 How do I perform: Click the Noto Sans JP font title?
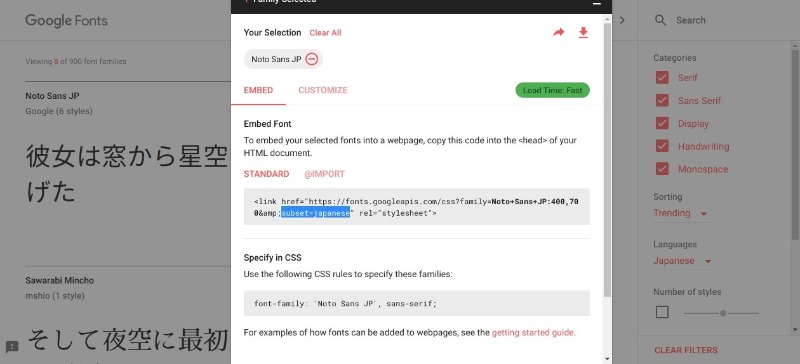click(53, 96)
